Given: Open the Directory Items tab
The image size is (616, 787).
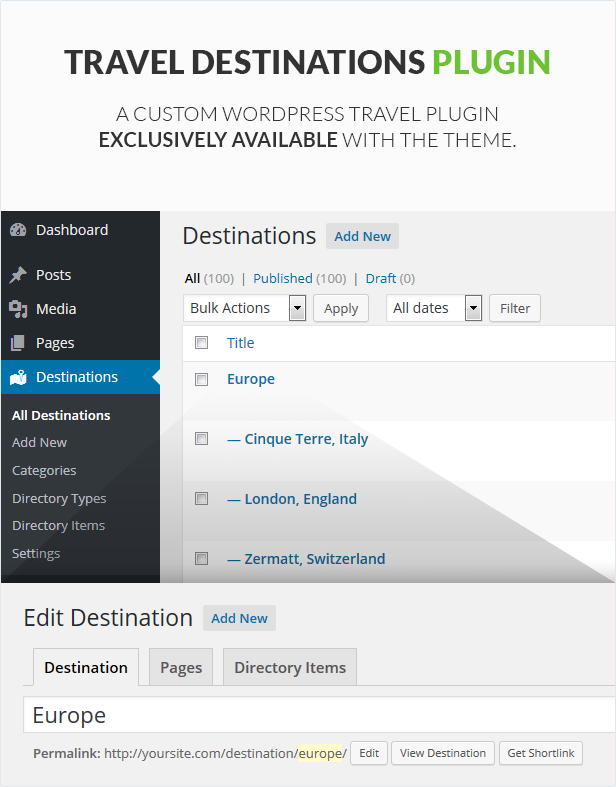Looking at the screenshot, I should point(290,667).
